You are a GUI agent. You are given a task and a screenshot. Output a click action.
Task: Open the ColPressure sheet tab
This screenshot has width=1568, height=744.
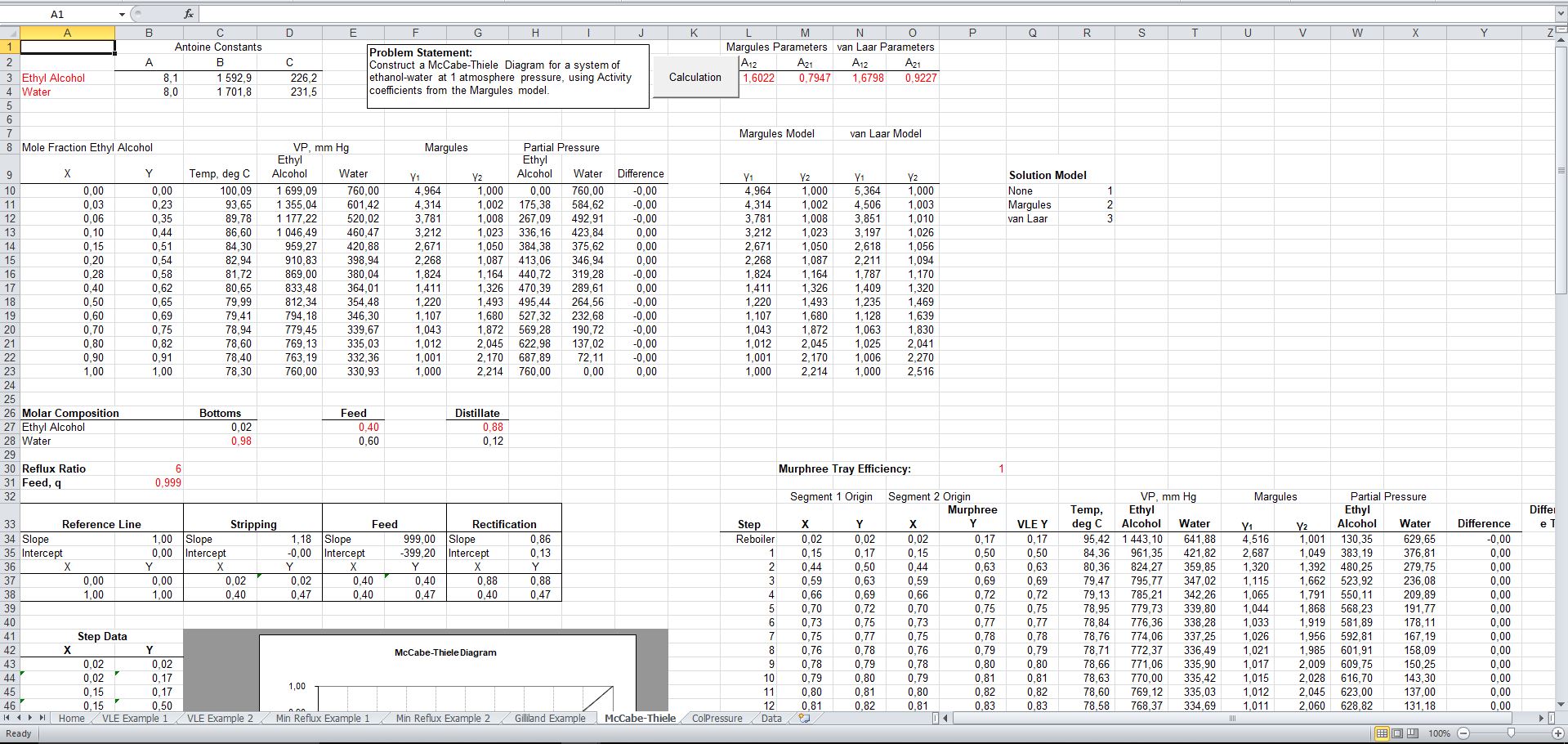[x=717, y=719]
